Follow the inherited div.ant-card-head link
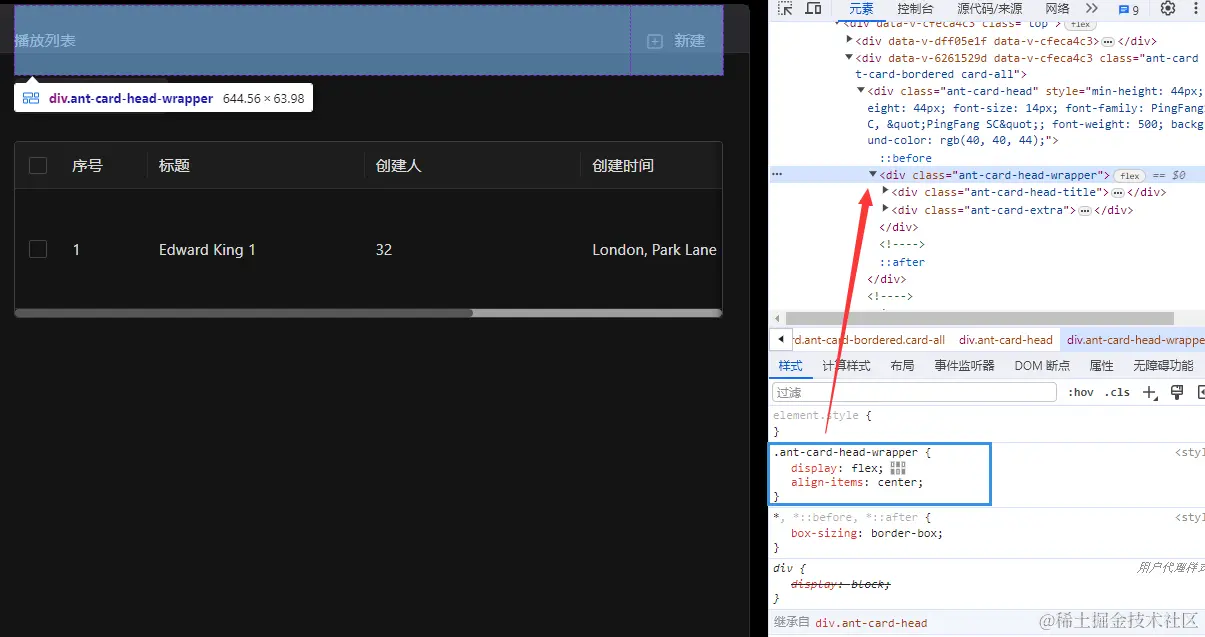This screenshot has width=1205, height=637. (x=871, y=623)
